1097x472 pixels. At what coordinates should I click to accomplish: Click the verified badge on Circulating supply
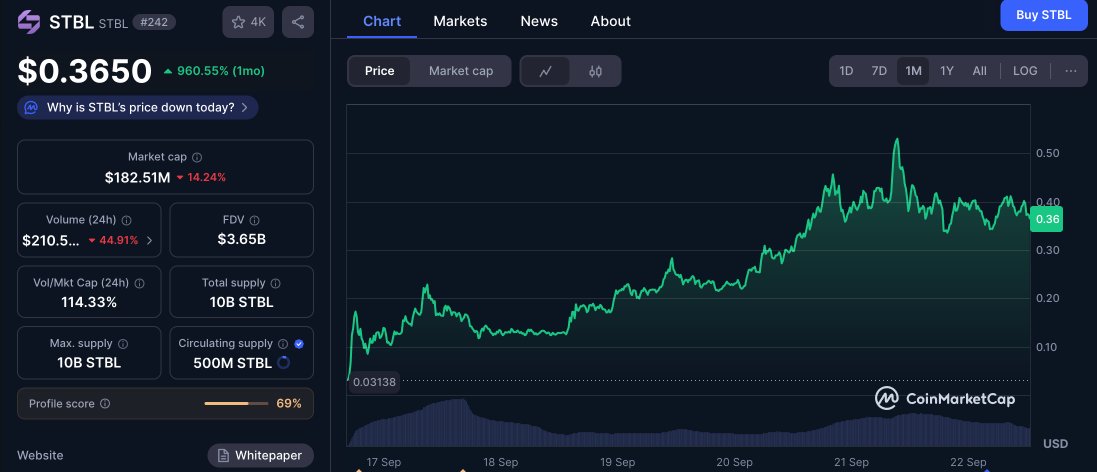(299, 344)
